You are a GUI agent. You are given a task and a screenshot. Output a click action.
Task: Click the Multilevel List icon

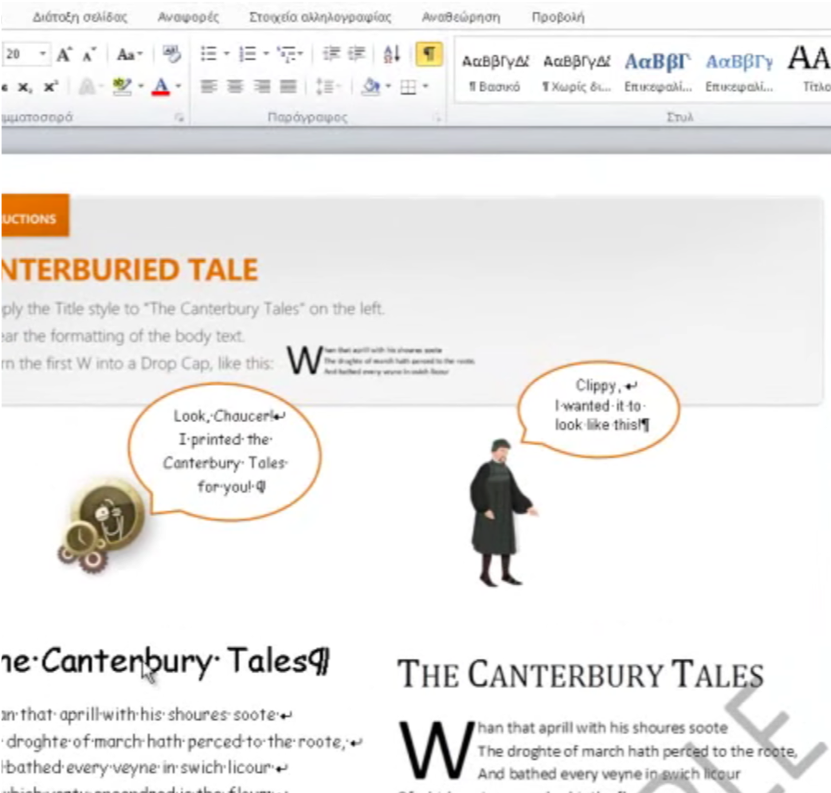click(287, 54)
